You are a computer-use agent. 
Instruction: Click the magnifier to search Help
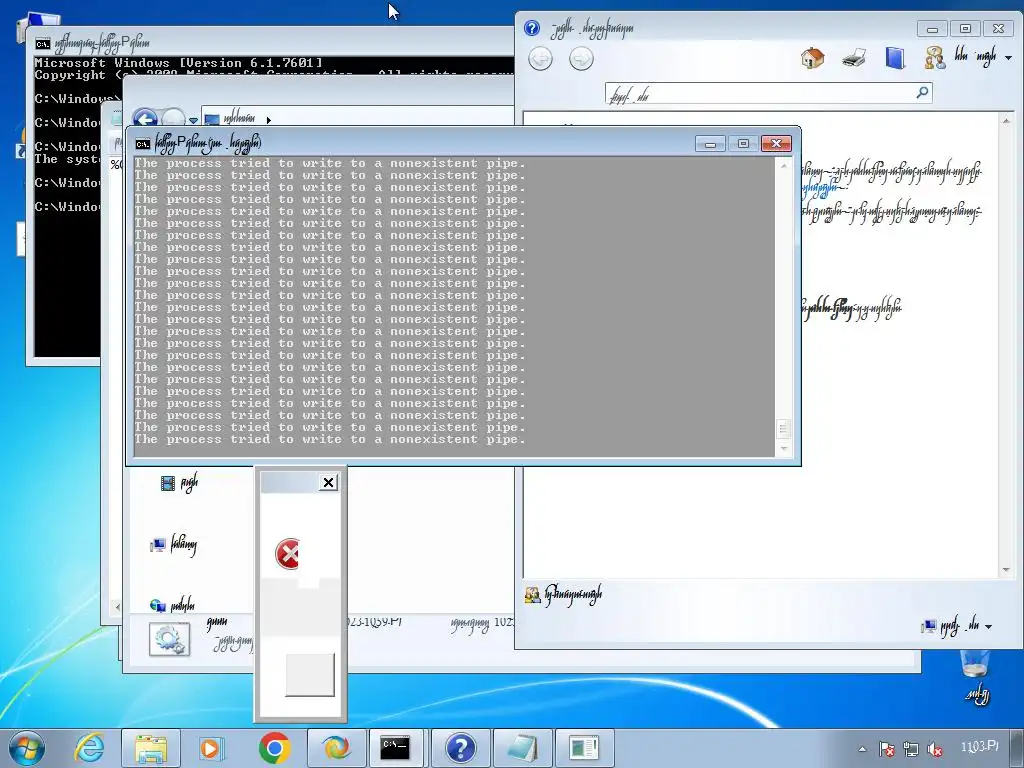point(922,93)
